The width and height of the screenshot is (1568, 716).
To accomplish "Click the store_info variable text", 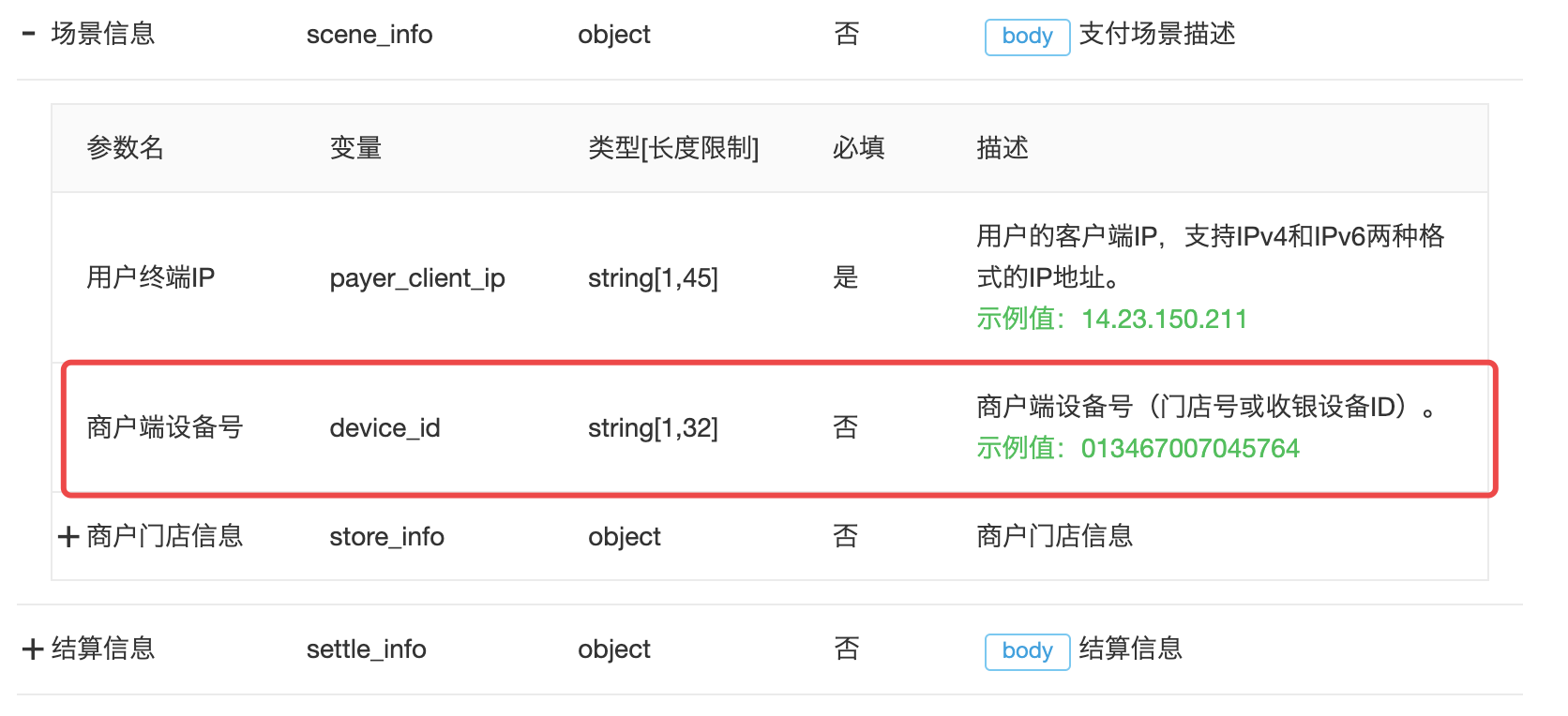I will [x=386, y=537].
